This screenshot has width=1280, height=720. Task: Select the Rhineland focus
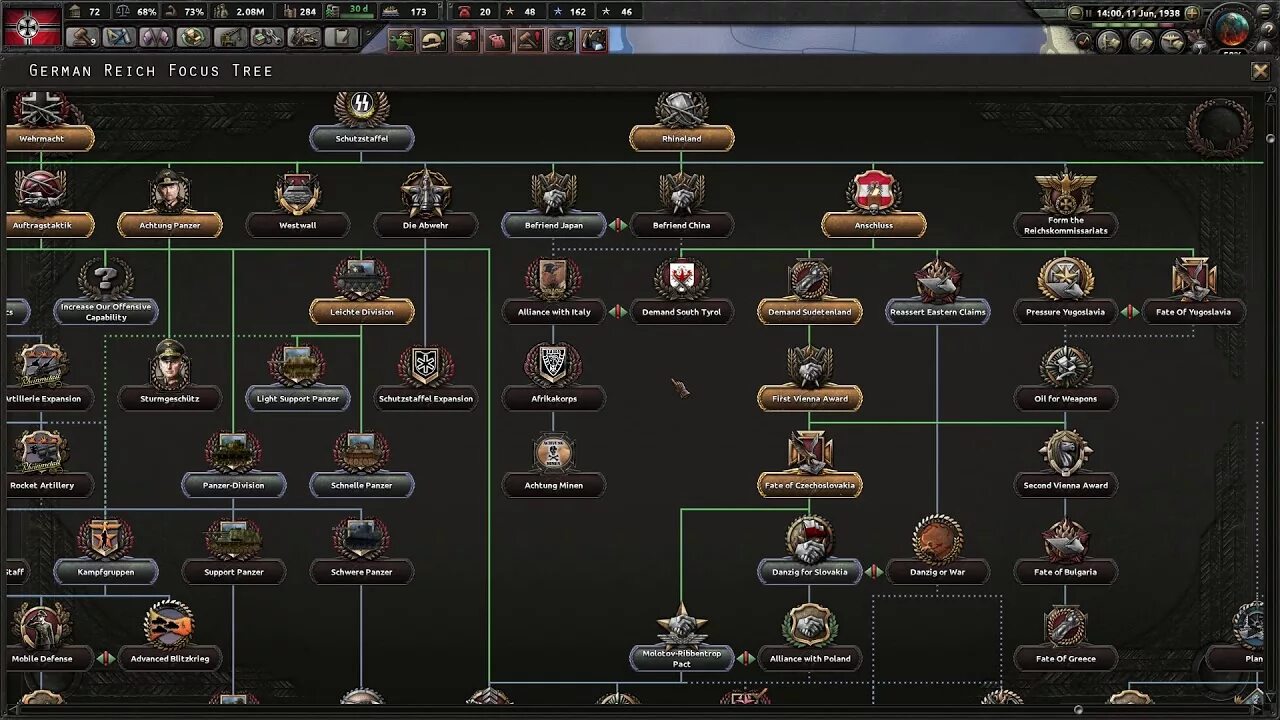pos(682,138)
